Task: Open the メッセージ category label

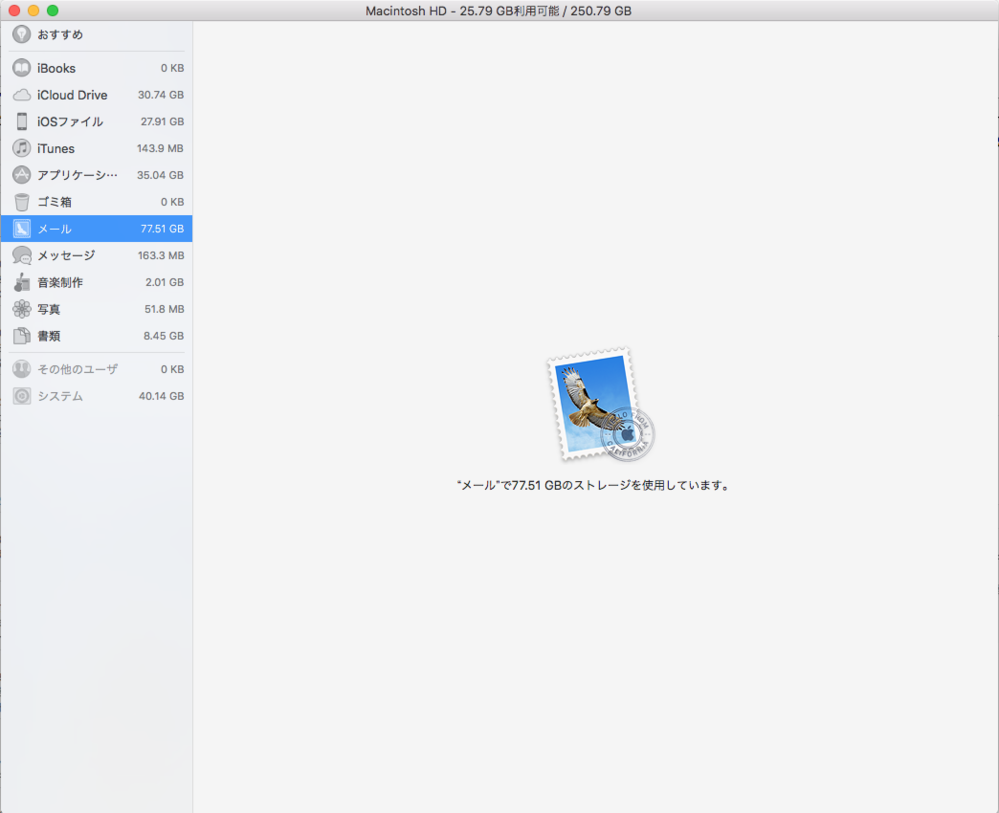Action: tap(66, 255)
